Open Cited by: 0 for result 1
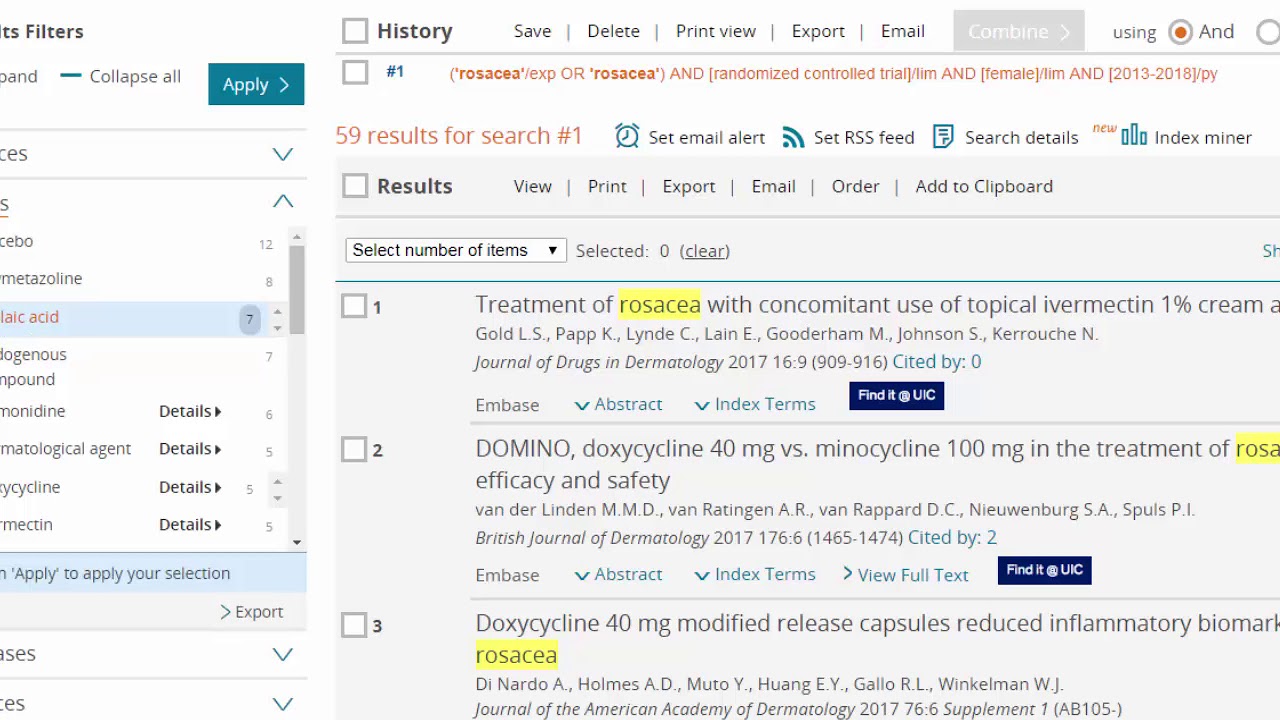Viewport: 1280px width, 720px height. (x=936, y=361)
